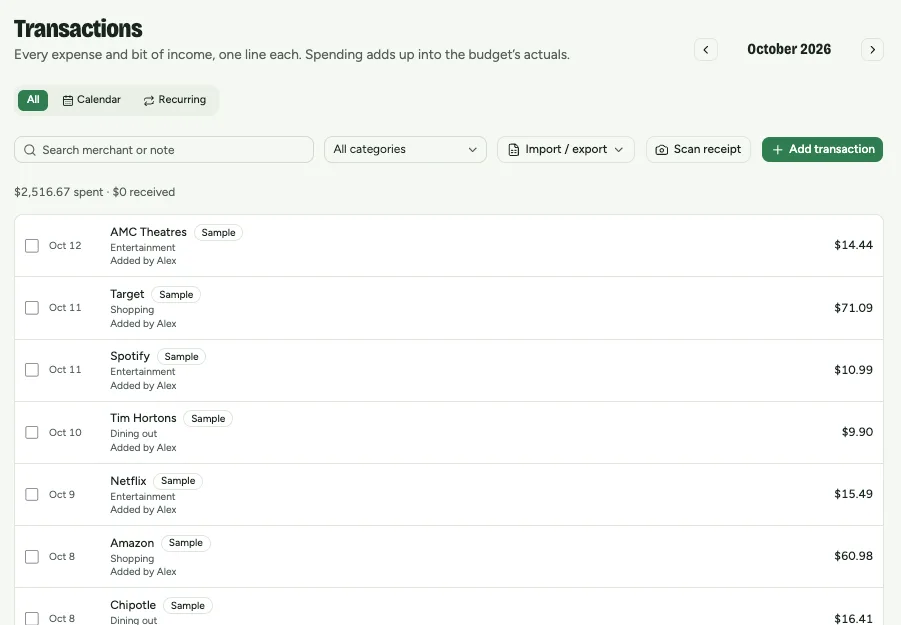
Task: Click the $9.90 amount for Tim Hortons
Action: 857,432
